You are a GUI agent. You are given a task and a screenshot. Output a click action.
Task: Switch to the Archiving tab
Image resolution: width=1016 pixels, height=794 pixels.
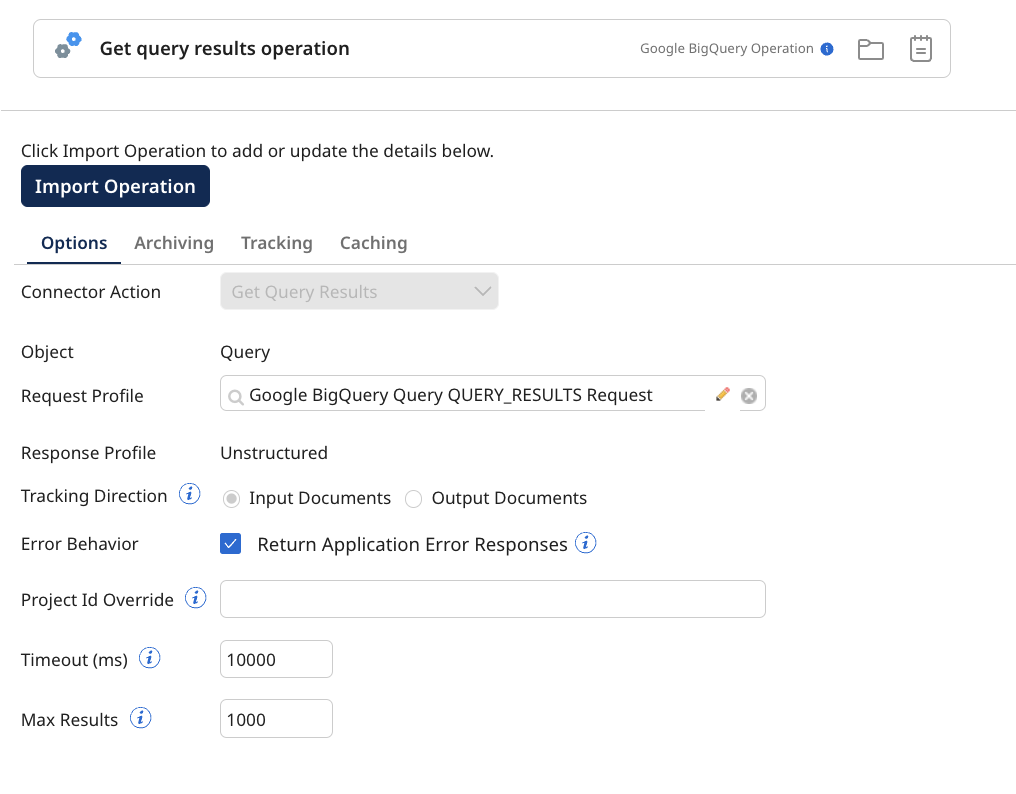[173, 243]
